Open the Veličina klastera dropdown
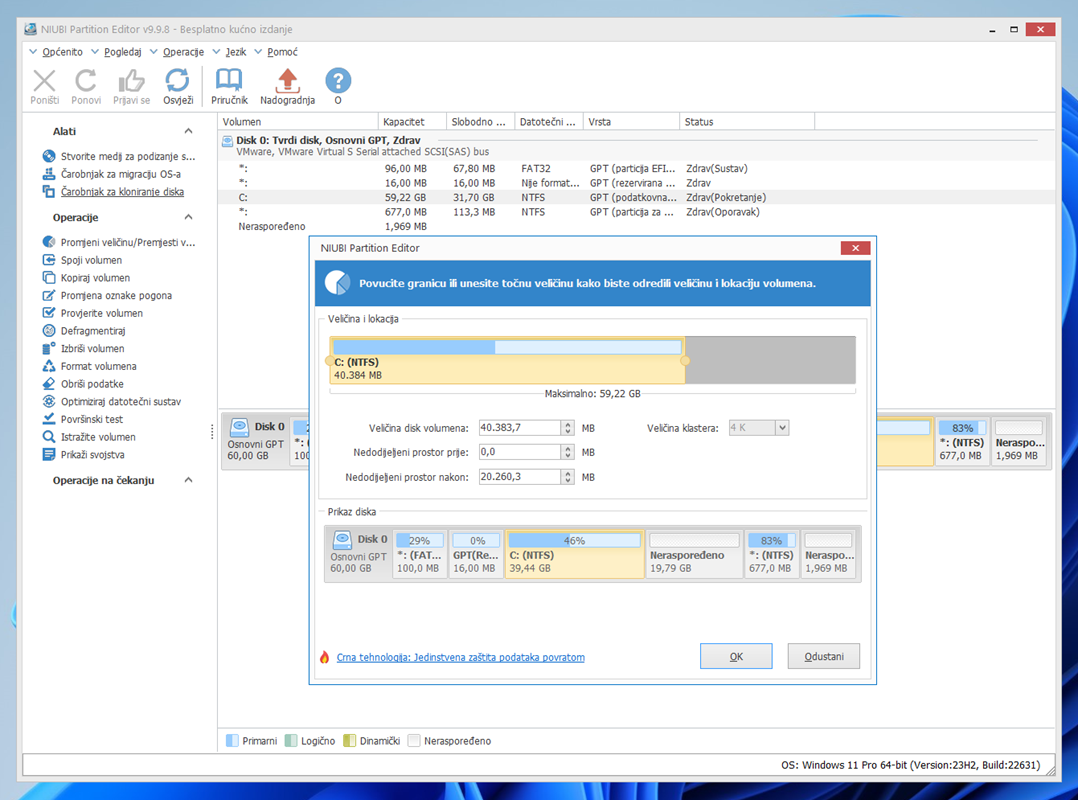This screenshot has width=1078, height=800. pos(782,428)
